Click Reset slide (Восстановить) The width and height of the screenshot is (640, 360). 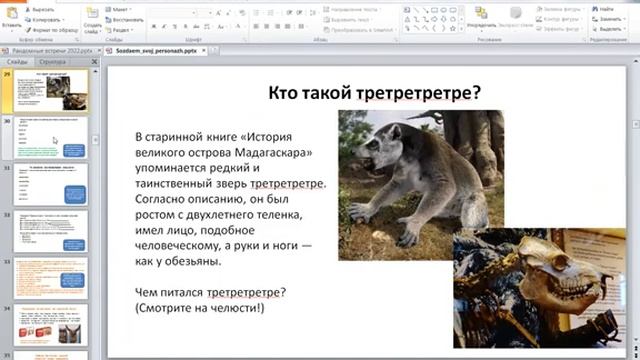pos(124,20)
